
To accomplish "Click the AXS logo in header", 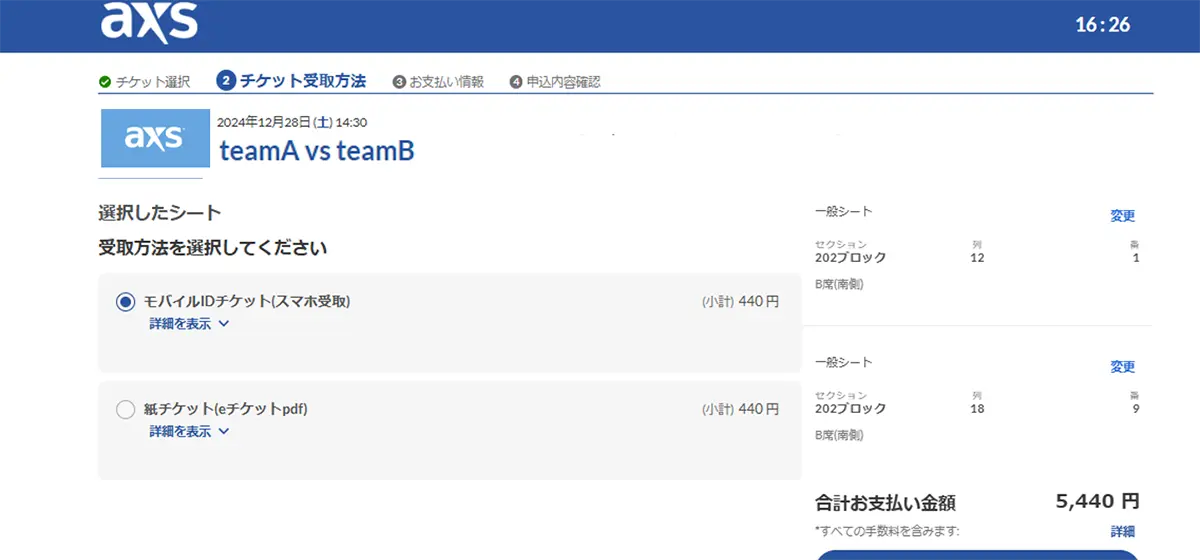I will pos(149,22).
